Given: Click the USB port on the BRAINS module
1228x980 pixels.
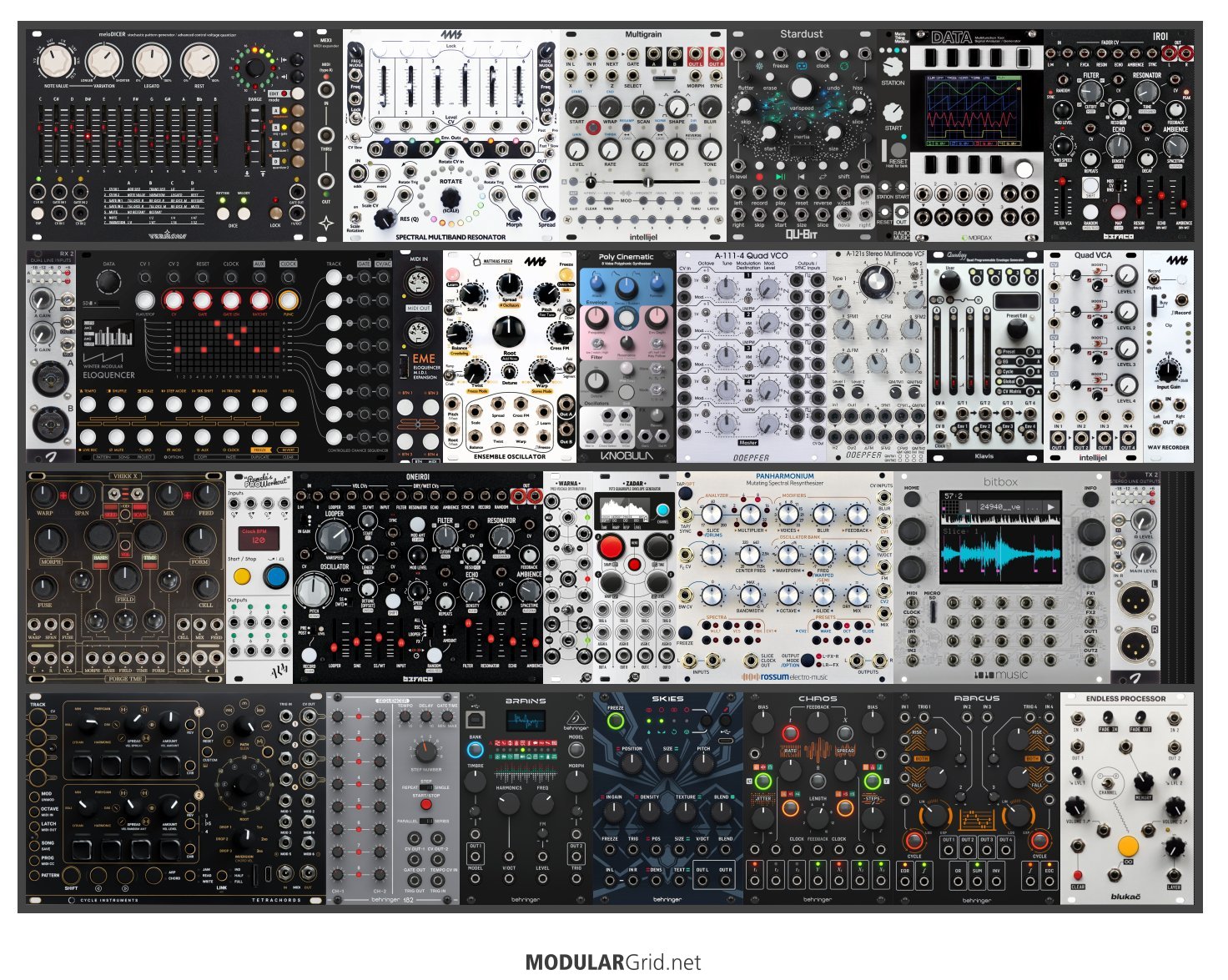Looking at the screenshot, I should pyautogui.click(x=476, y=718).
